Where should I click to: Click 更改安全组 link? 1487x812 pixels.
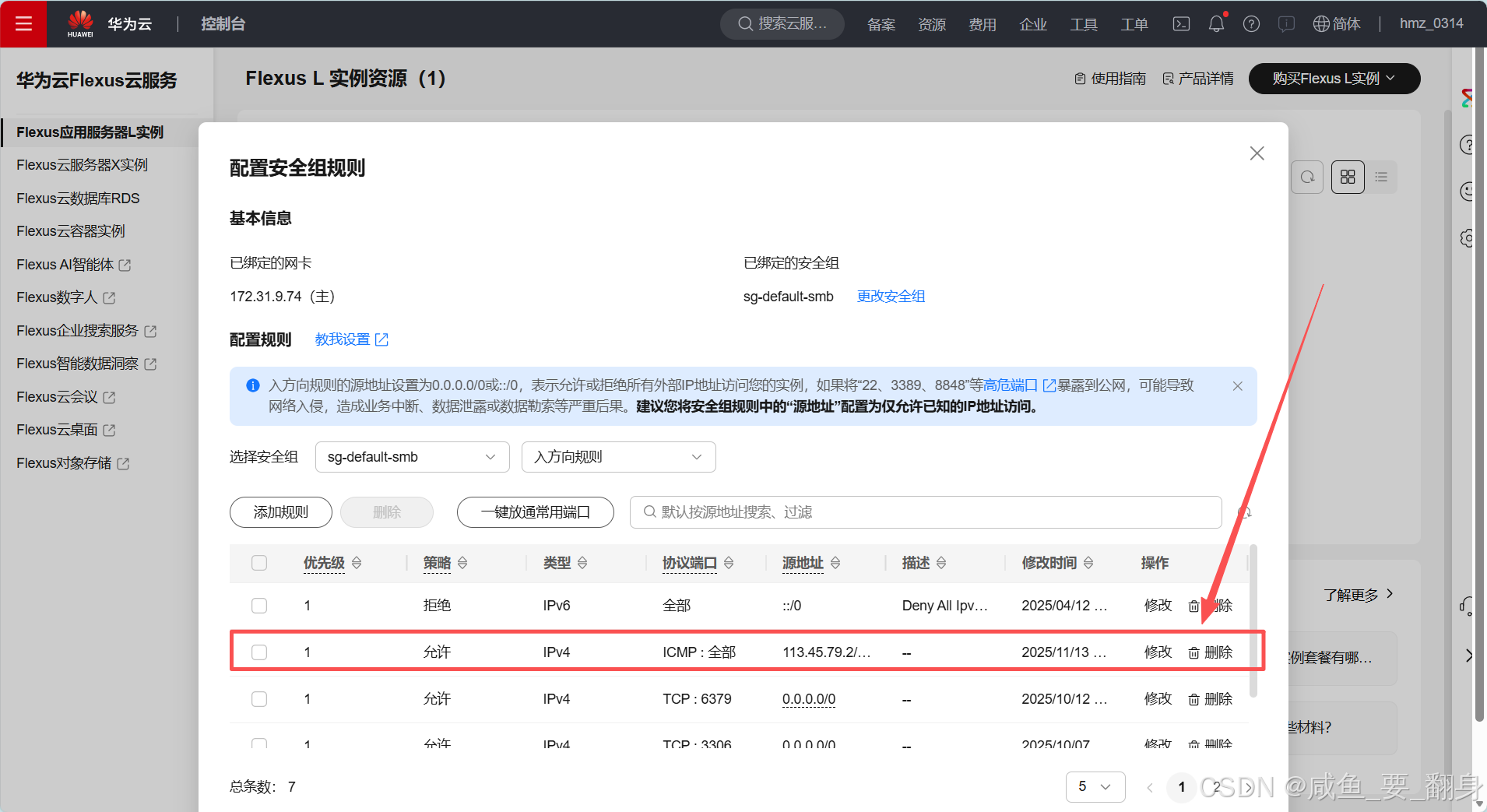point(891,297)
